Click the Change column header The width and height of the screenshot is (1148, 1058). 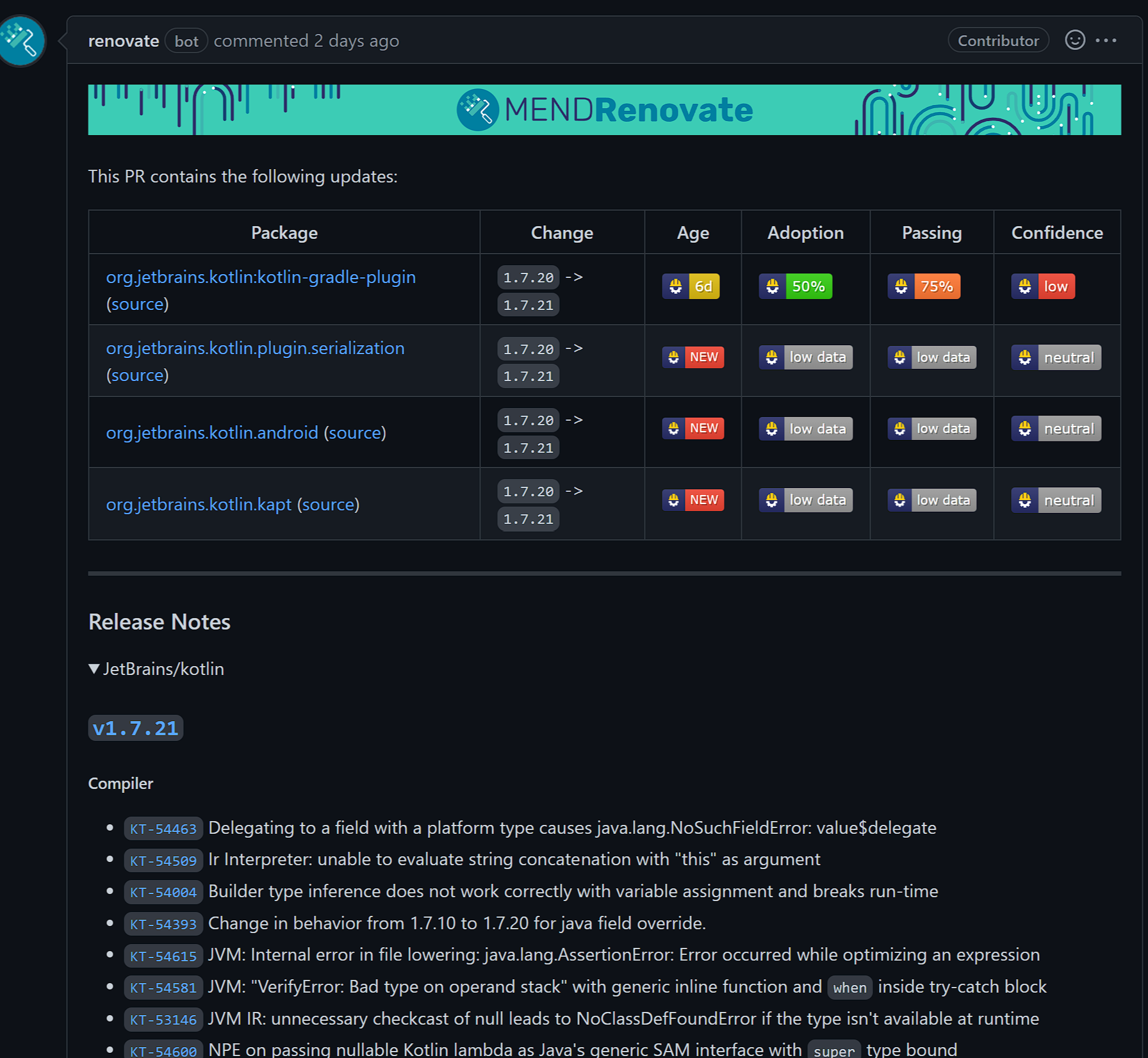click(562, 232)
